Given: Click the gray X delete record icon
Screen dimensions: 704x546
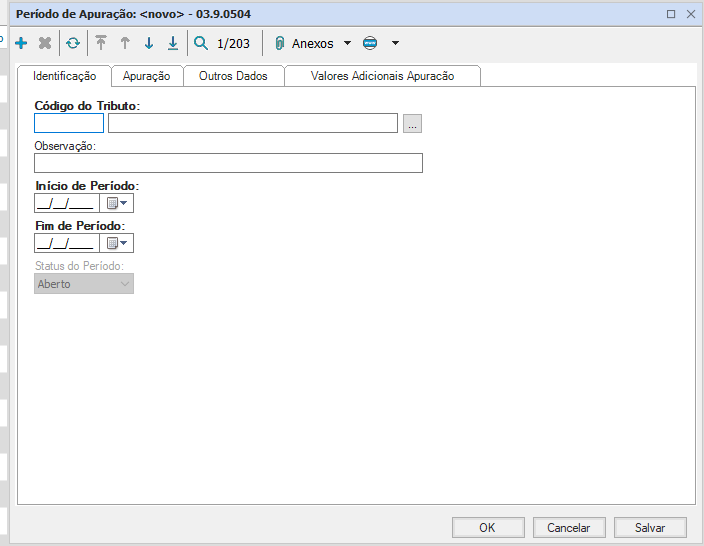Looking at the screenshot, I should click(45, 44).
